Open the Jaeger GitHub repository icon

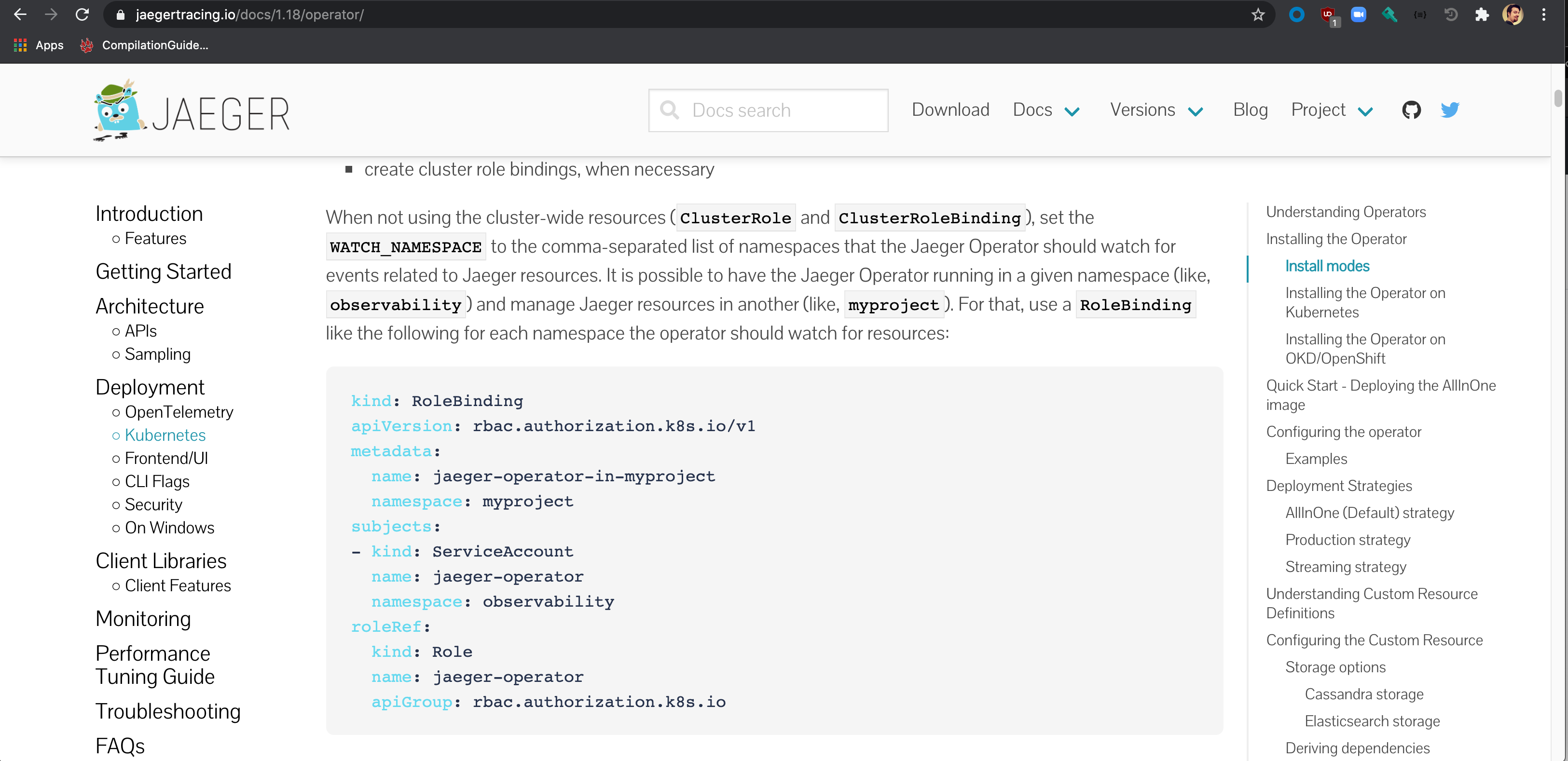(1411, 109)
